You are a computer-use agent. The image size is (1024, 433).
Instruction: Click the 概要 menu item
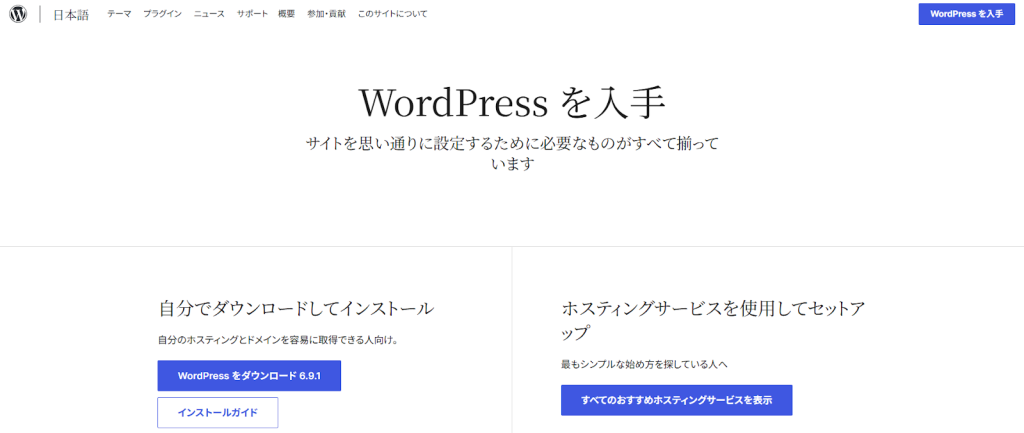[286, 14]
